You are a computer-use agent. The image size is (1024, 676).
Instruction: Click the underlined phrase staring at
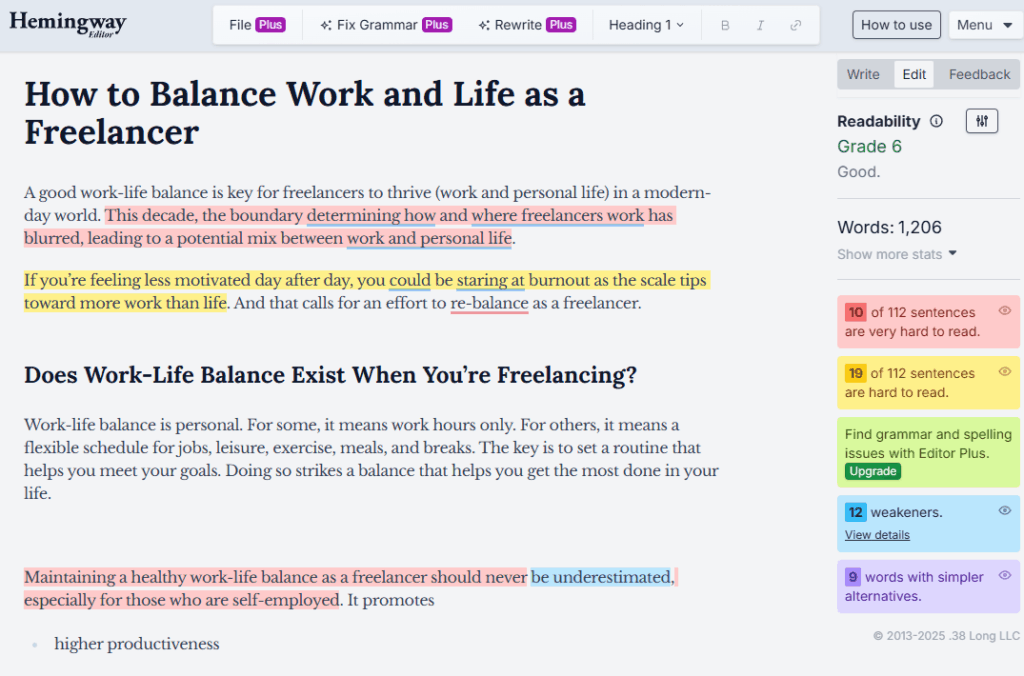pos(490,280)
